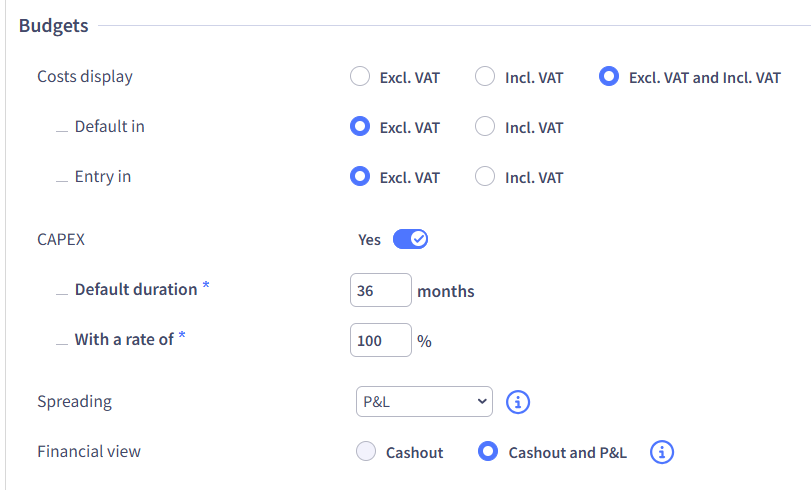Select Excl. VAT for Entry in

[x=360, y=177]
